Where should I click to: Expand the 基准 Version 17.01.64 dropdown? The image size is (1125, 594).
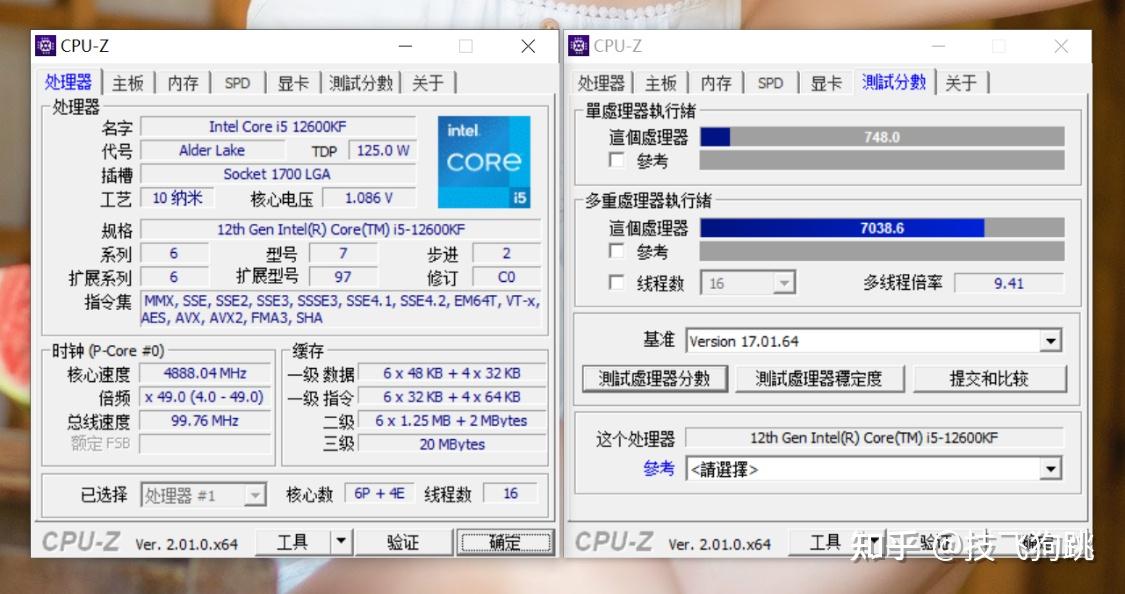coord(873,341)
